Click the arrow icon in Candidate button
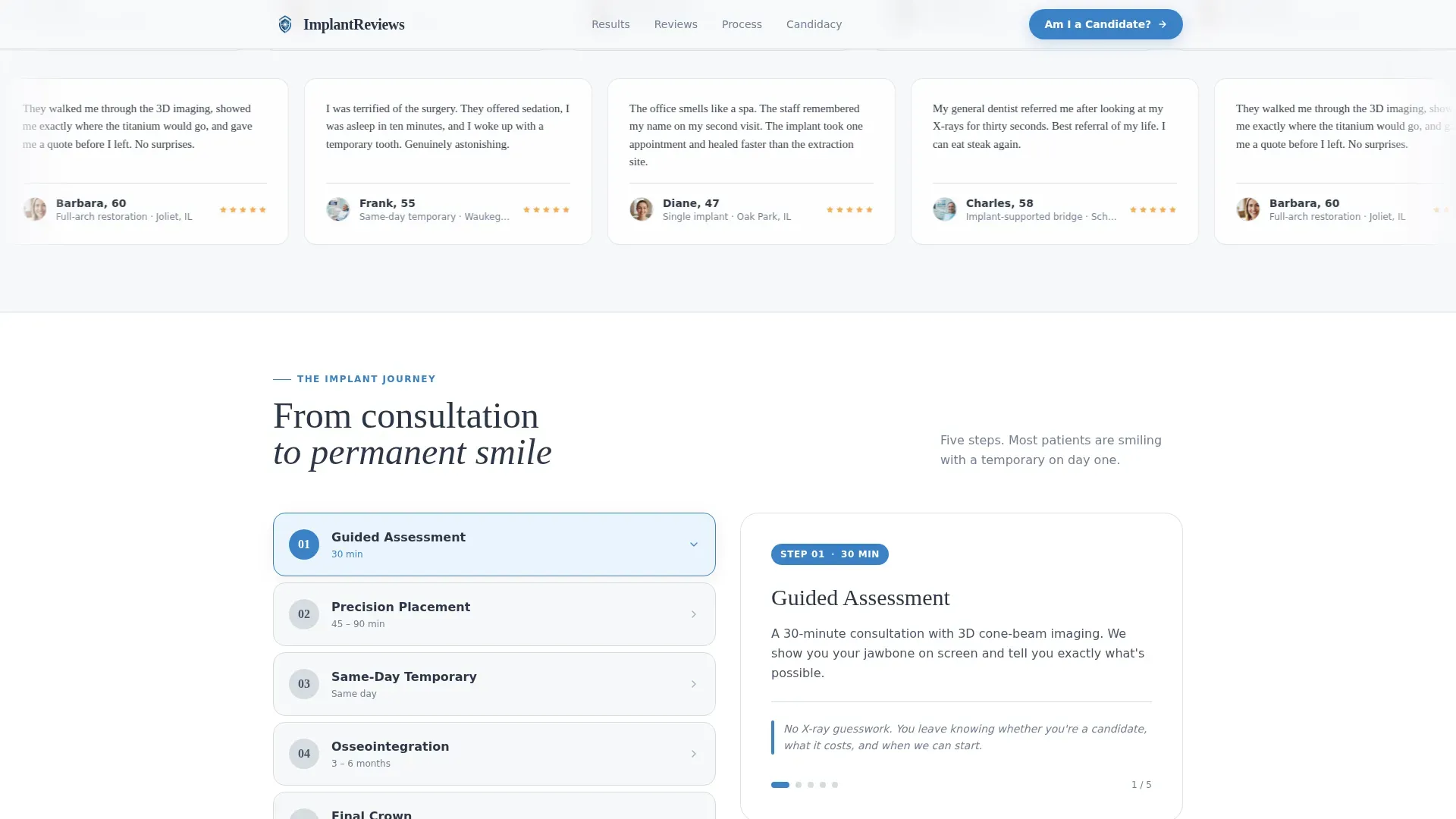 (1163, 24)
